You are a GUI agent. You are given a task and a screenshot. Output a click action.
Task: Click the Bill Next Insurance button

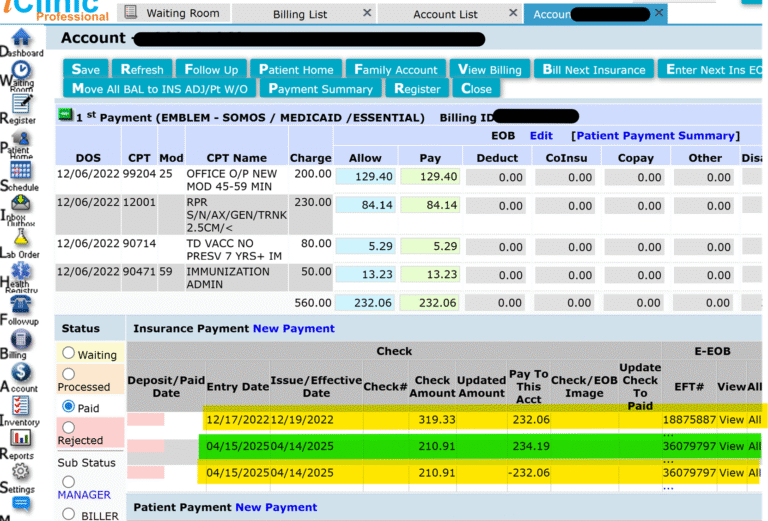pos(594,69)
